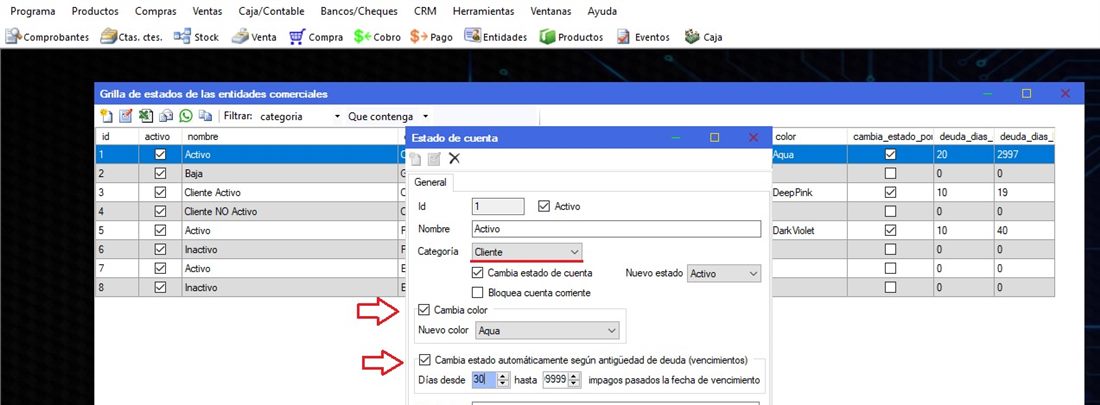Toggle activo checkbox in Baja row
The height and width of the screenshot is (405, 1100).
[x=160, y=173]
